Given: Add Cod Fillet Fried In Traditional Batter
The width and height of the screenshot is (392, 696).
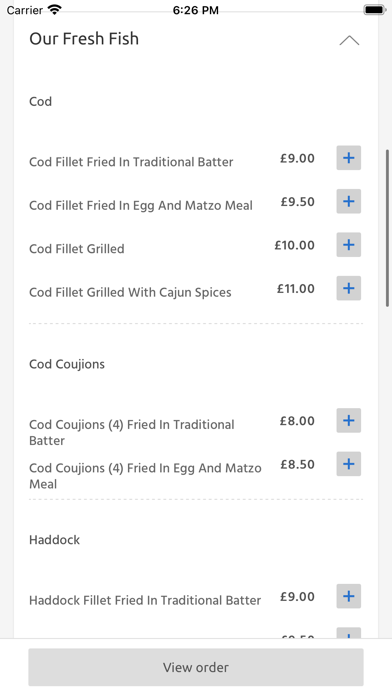Looking at the screenshot, I should tap(348, 158).
